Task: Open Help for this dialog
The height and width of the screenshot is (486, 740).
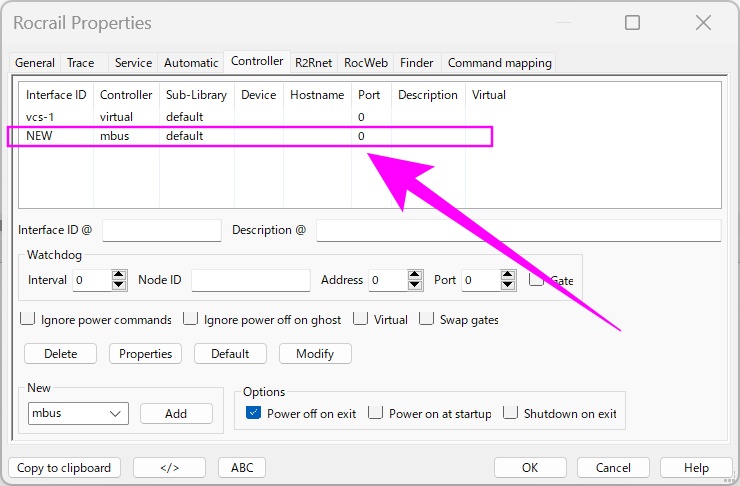Action: coord(696,468)
